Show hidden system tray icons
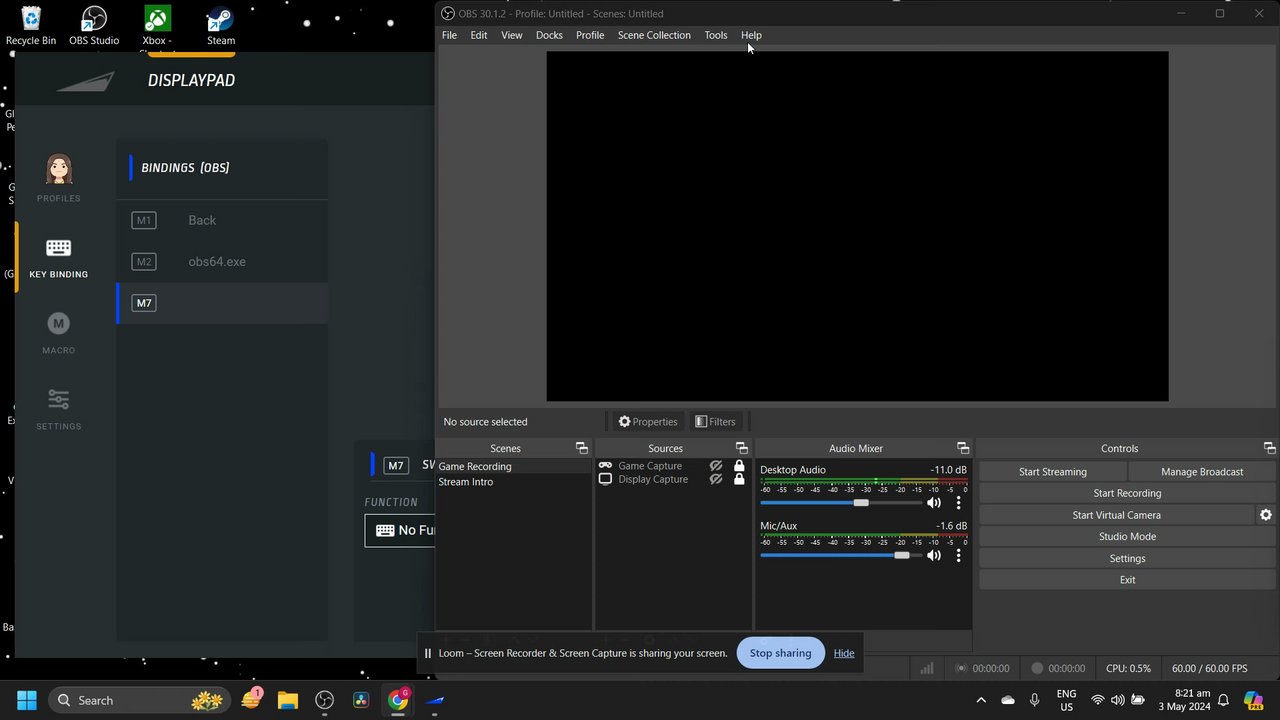 click(981, 700)
